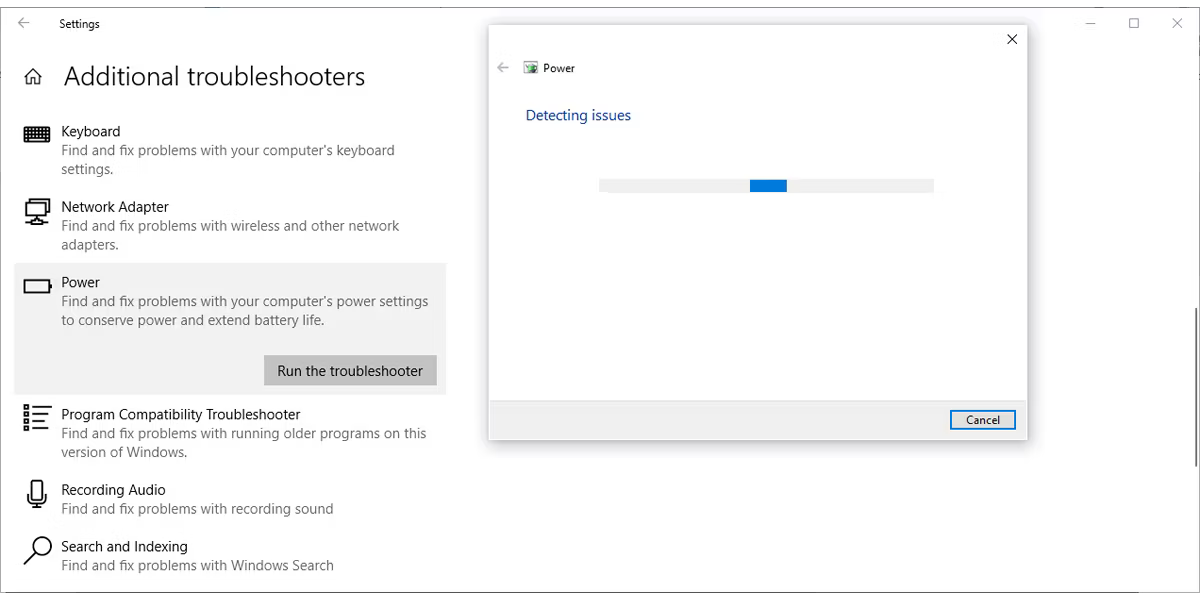Close the Power troubleshooter dialog

(x=1012, y=39)
